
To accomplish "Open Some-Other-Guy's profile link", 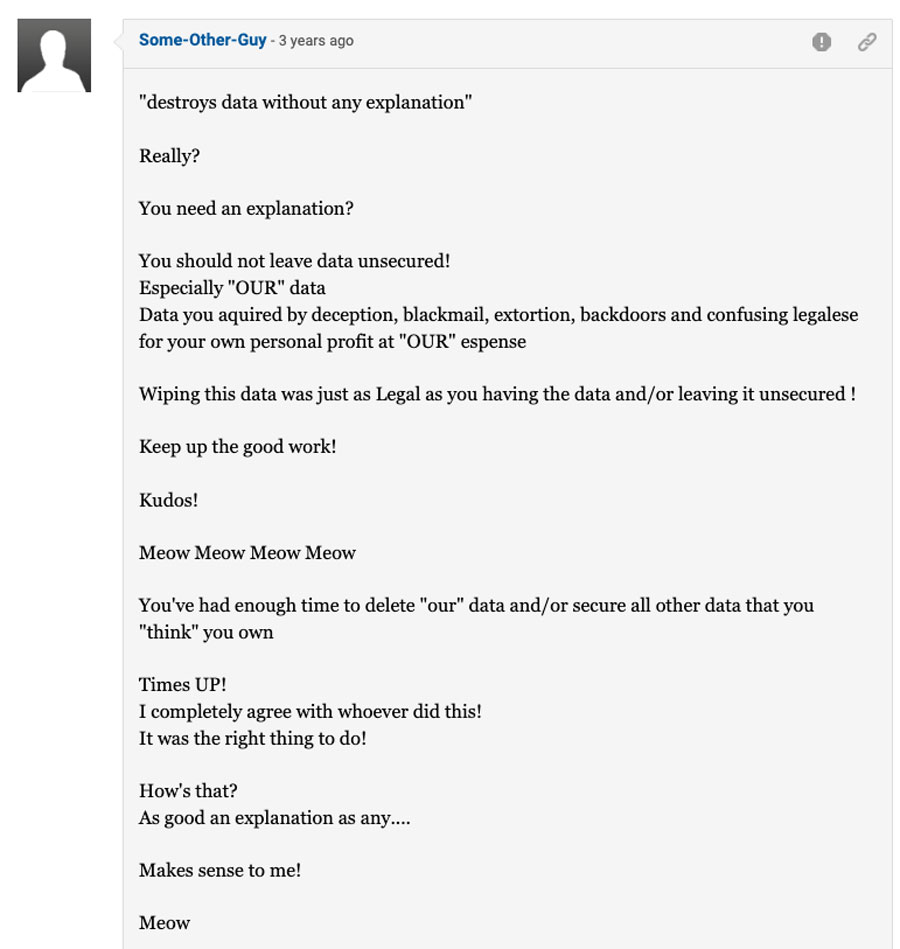I will pos(202,40).
